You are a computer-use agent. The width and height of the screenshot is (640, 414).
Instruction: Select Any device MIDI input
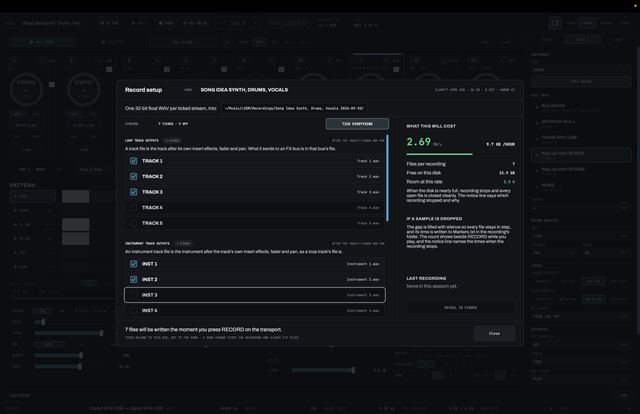coord(581,107)
